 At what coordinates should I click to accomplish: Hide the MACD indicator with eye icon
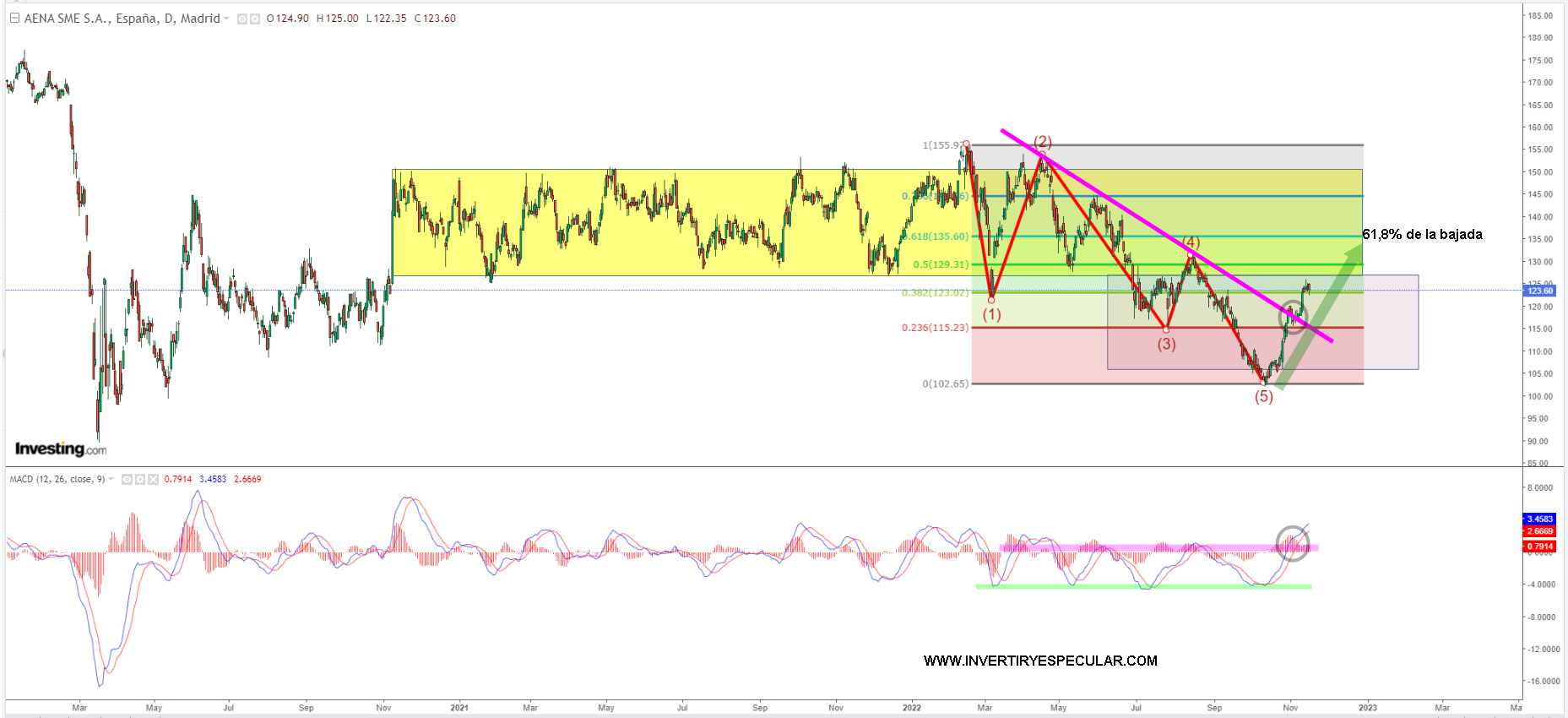(127, 479)
